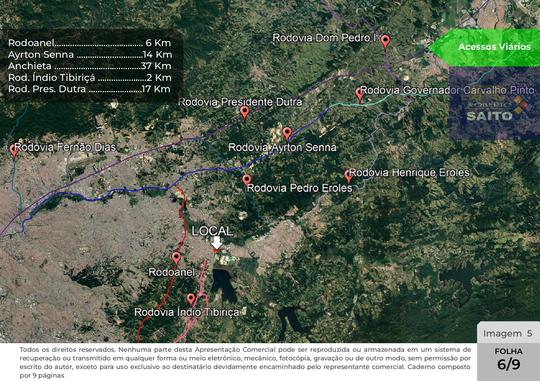Click the Rodovia Fernão Dias map pin

pos(14,151)
